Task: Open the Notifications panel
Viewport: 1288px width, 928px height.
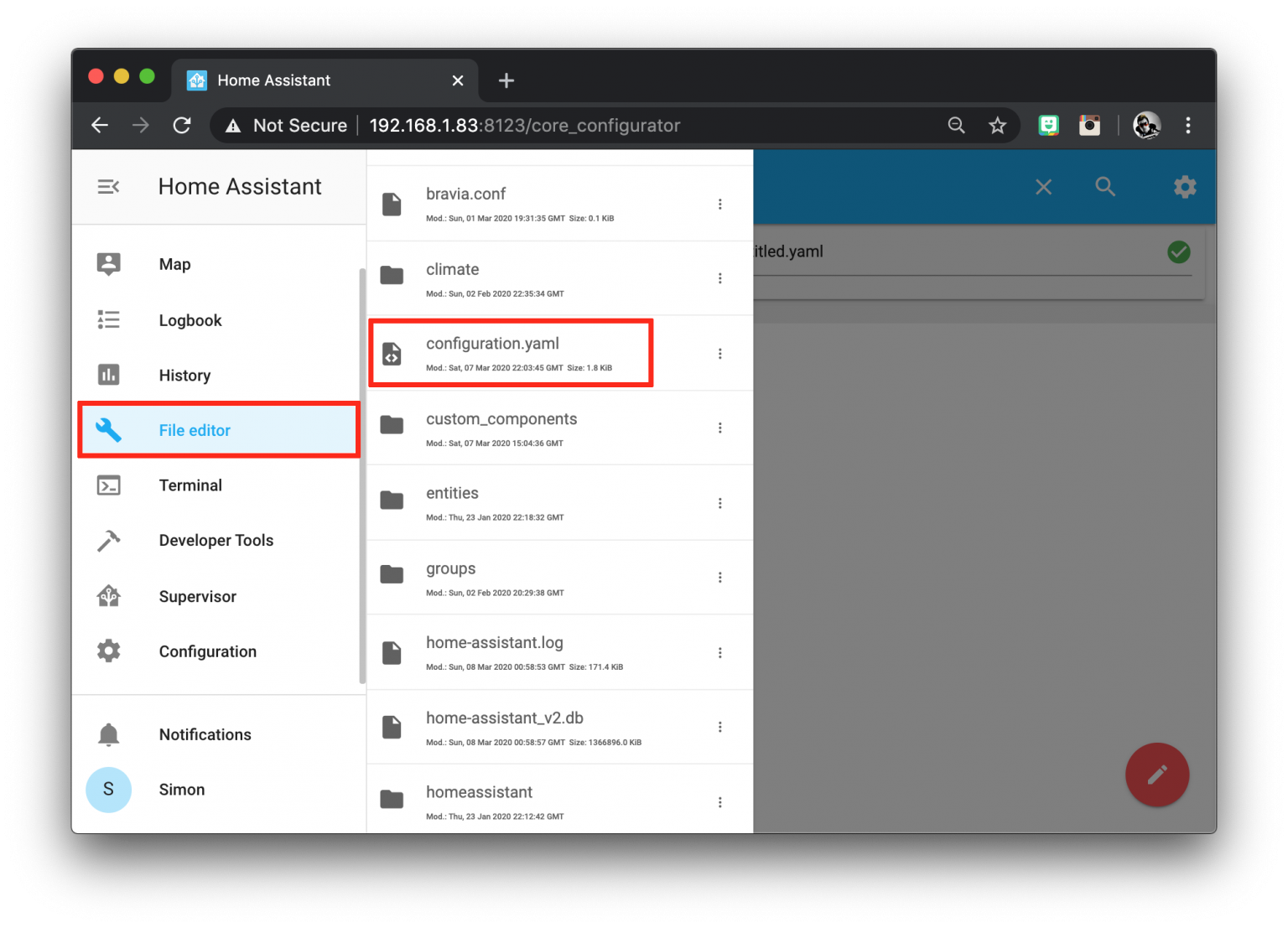Action: (x=205, y=734)
